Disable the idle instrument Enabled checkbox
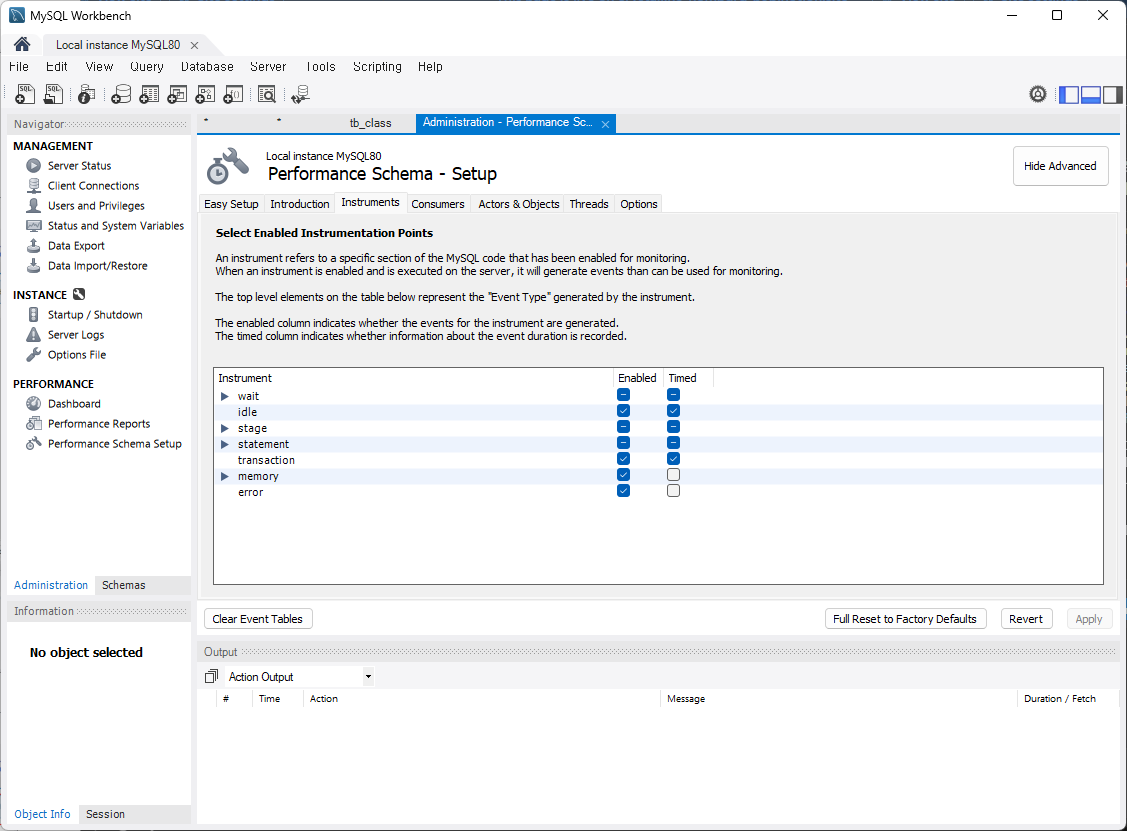This screenshot has height=831, width=1127. pyautogui.click(x=623, y=410)
